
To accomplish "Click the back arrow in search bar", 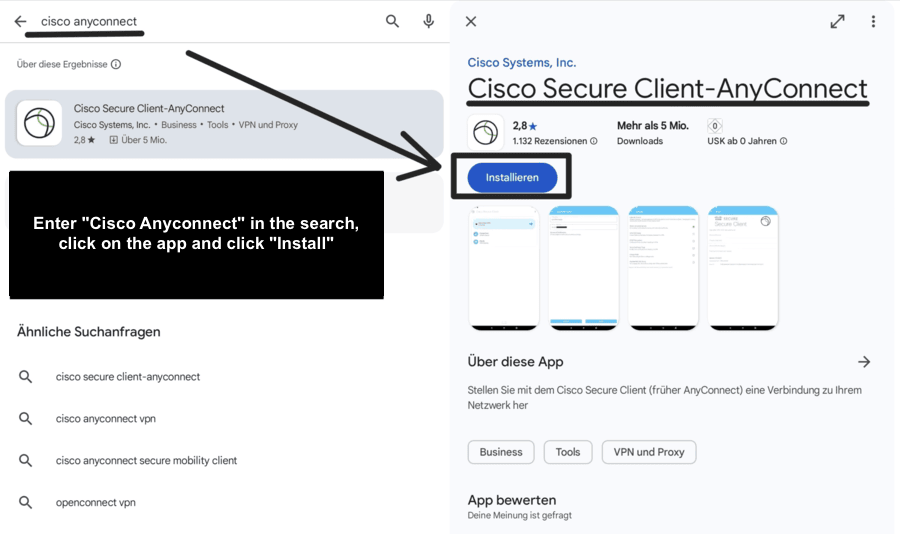I will (20, 21).
